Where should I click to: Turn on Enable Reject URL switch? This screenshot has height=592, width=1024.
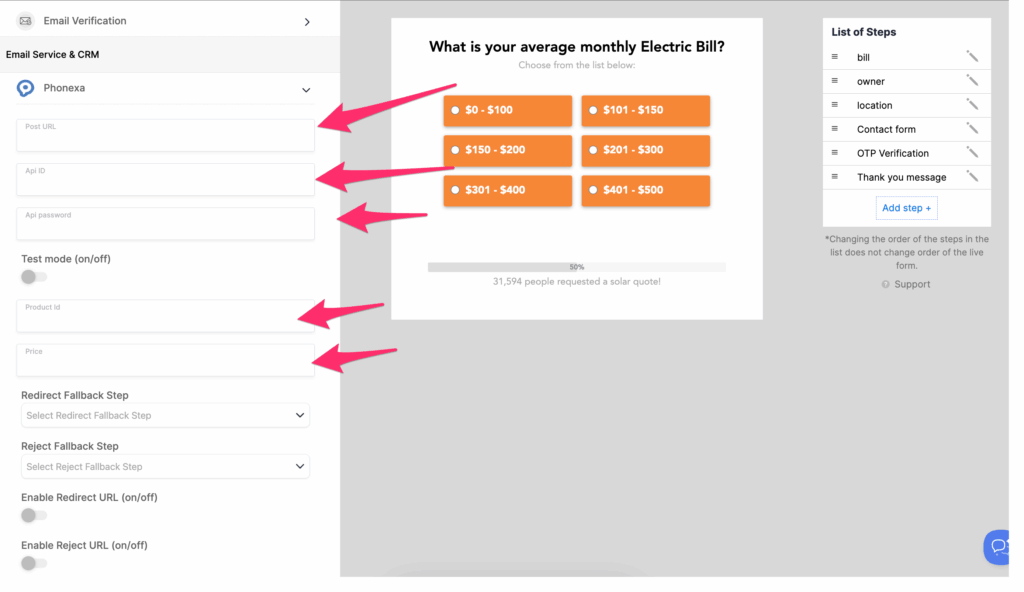pyautogui.click(x=33, y=563)
